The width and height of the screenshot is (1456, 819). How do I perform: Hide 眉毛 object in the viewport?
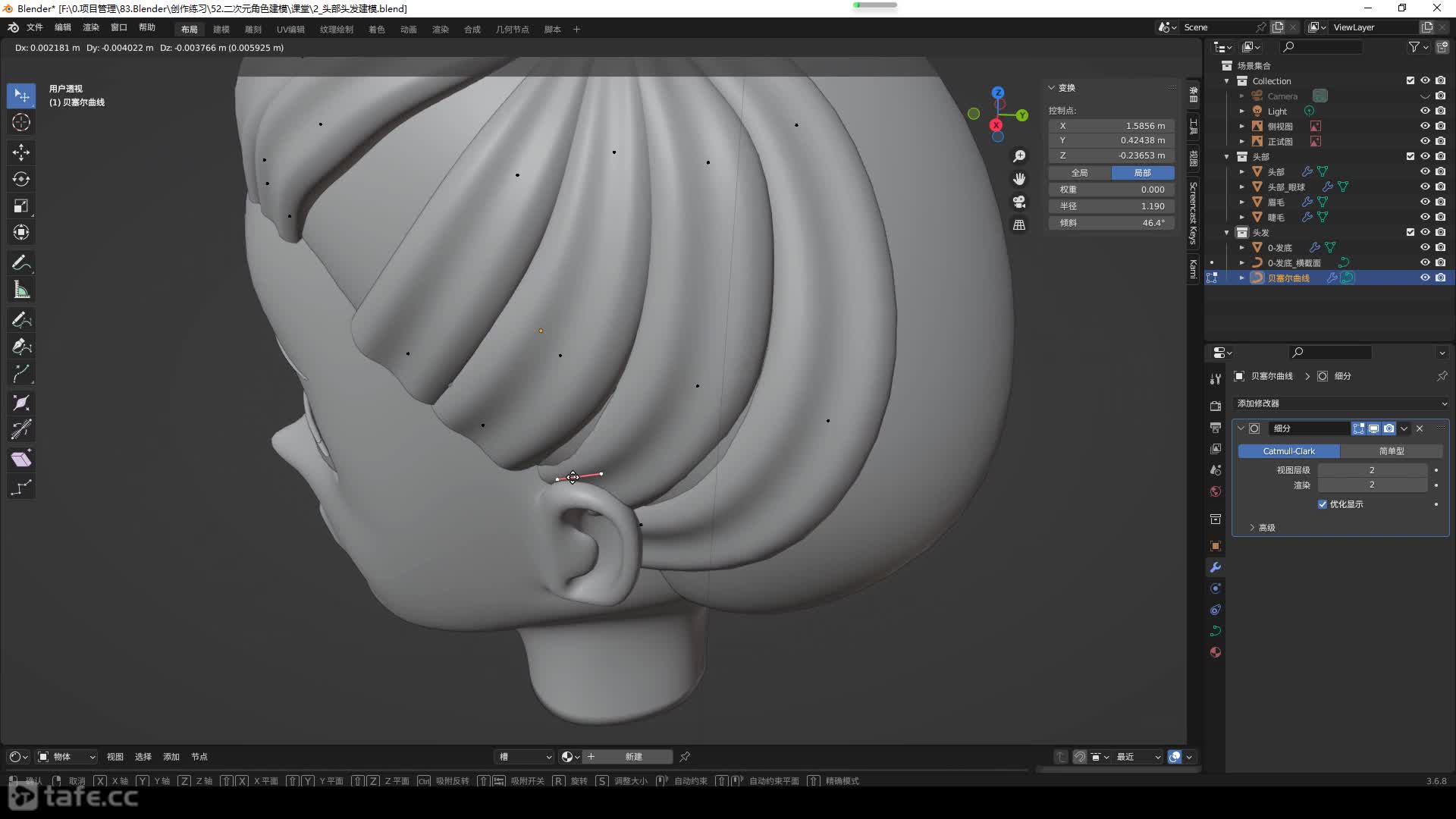pyautogui.click(x=1425, y=202)
